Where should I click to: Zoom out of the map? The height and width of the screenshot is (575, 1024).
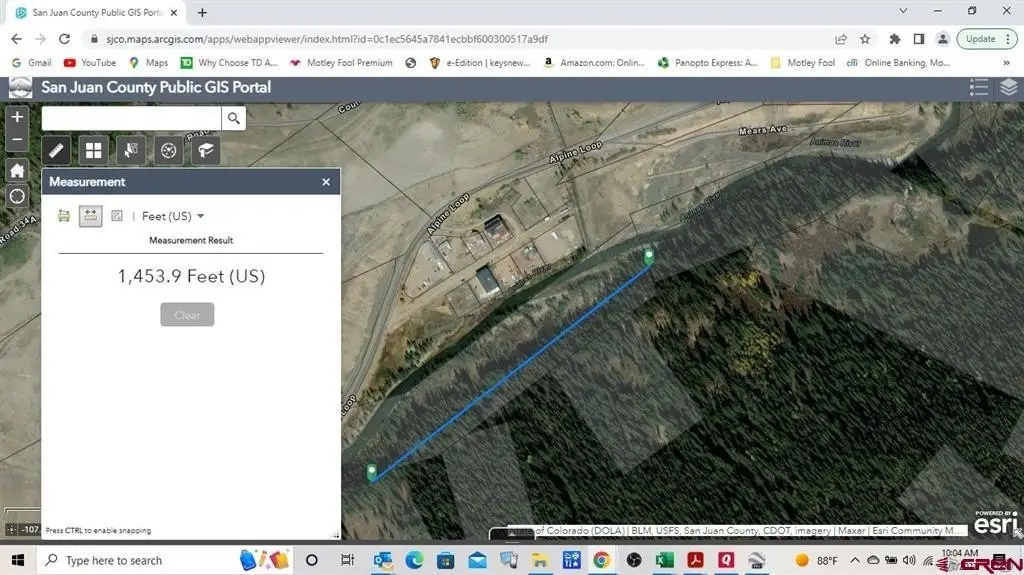pyautogui.click(x=17, y=141)
